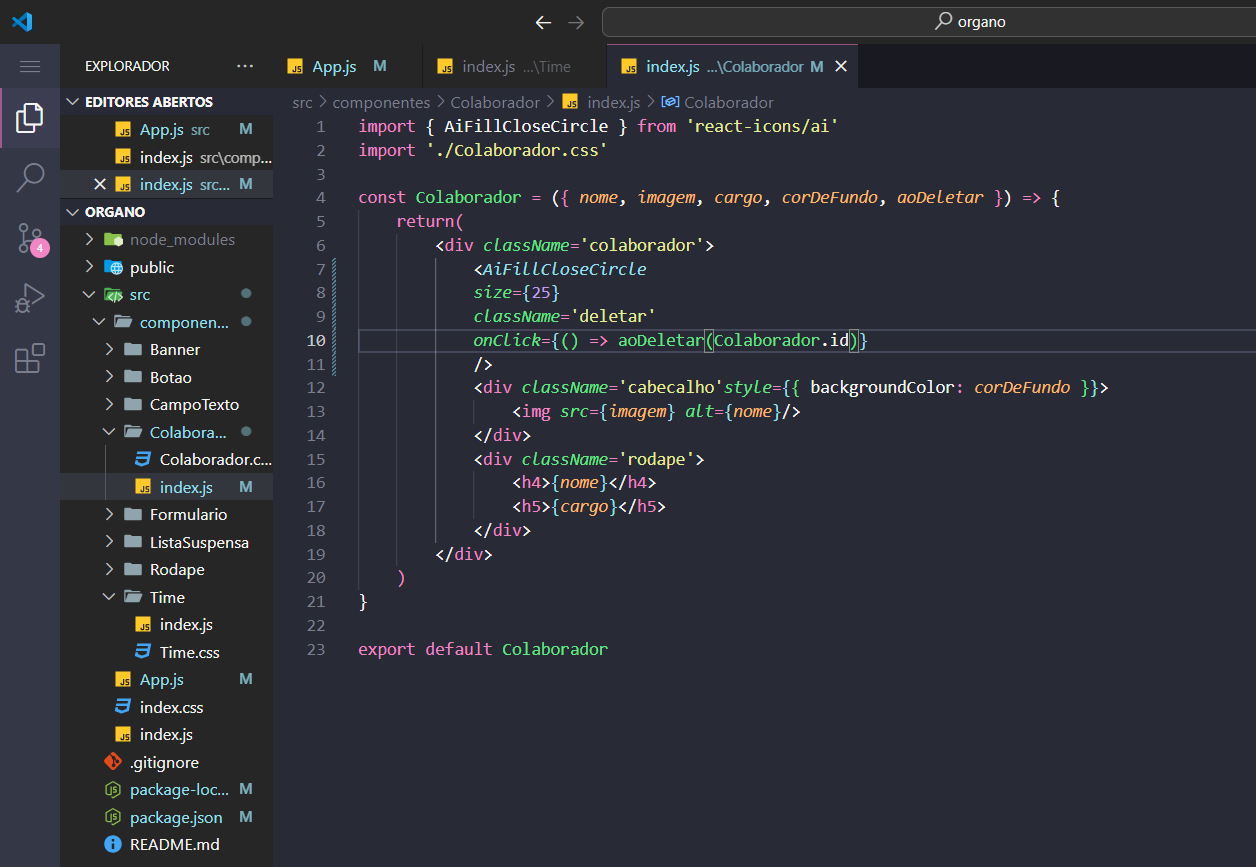
Task: Click the h4 nome element line
Action: [584, 483]
